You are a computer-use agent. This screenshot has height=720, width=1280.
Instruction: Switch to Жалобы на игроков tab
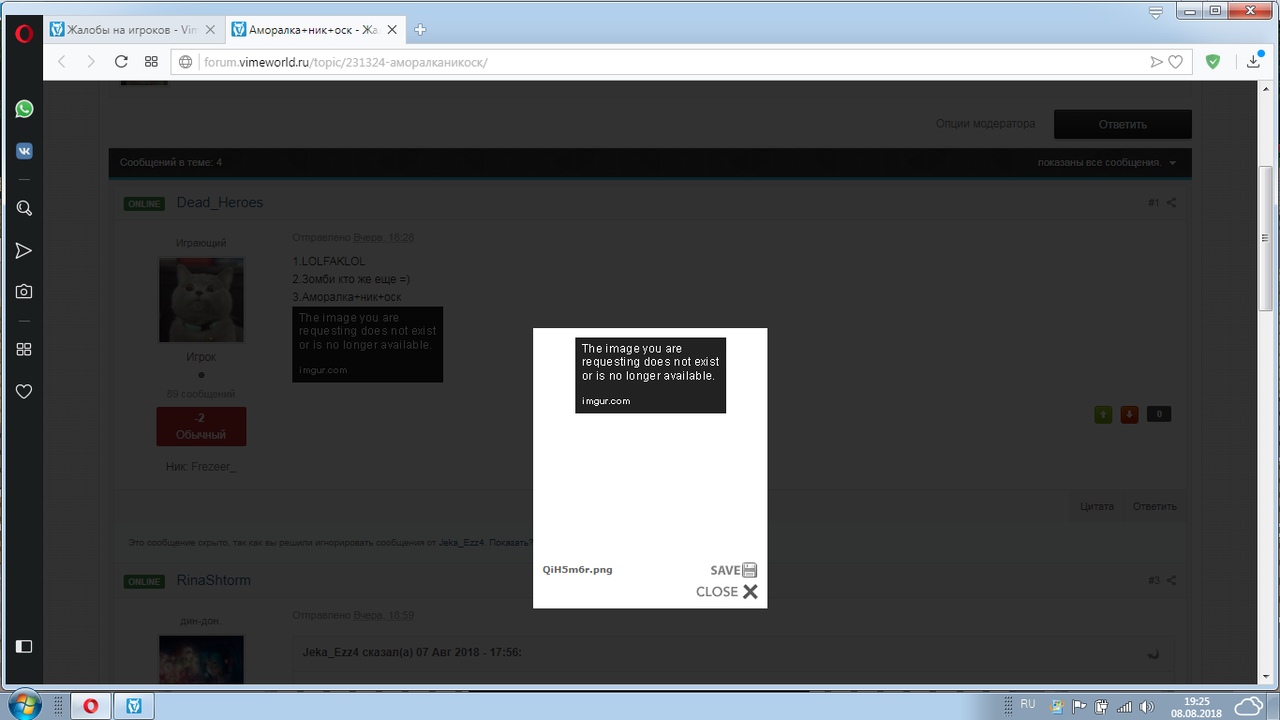point(132,30)
